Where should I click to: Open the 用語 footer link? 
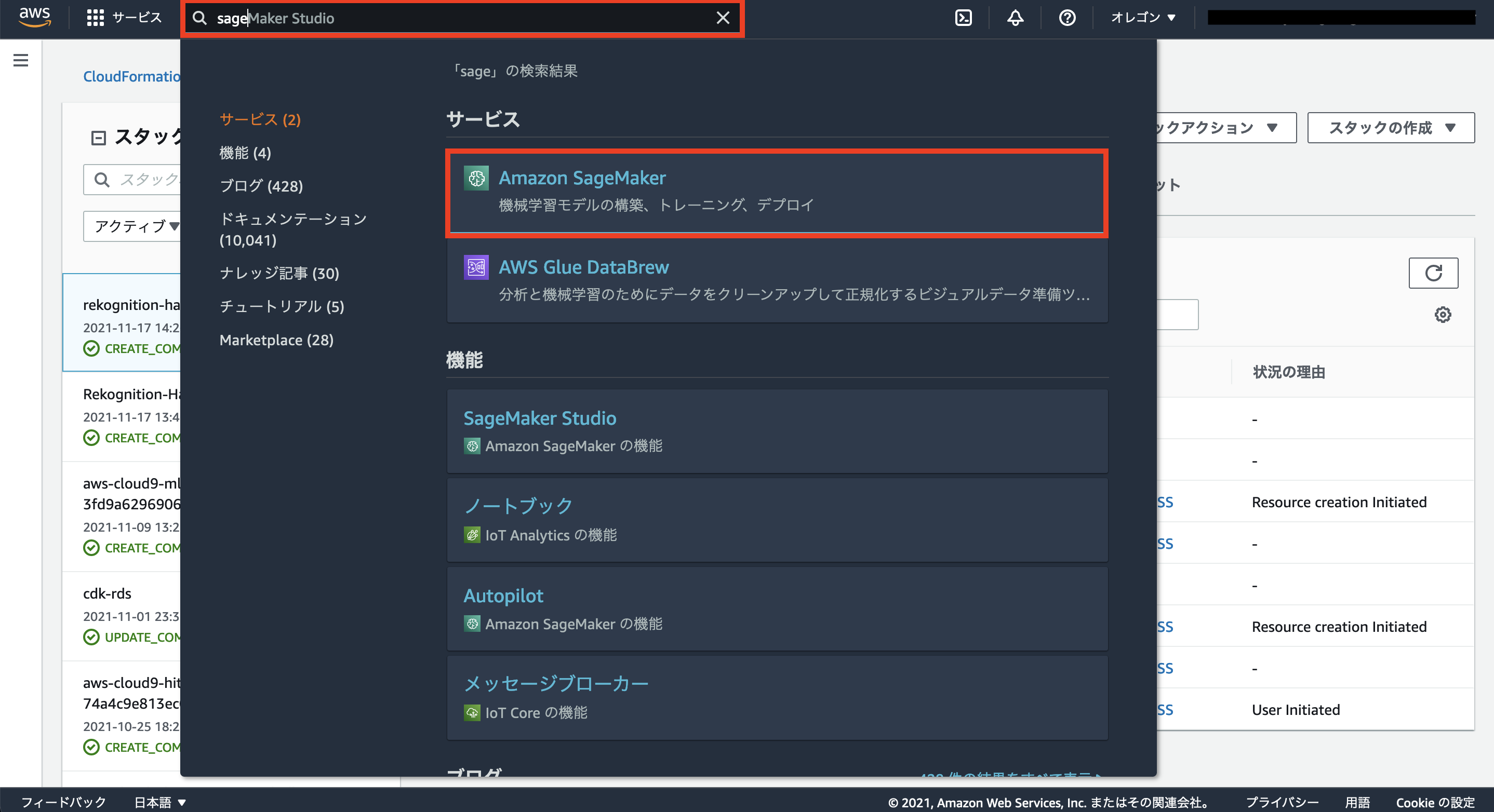click(x=1357, y=802)
